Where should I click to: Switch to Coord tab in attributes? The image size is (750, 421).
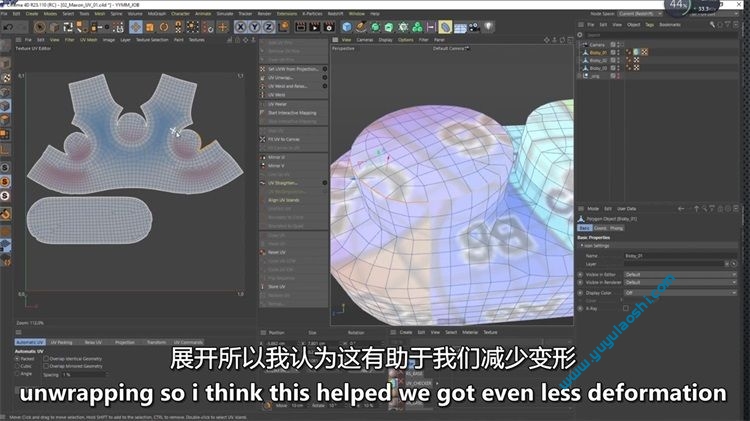click(600, 228)
